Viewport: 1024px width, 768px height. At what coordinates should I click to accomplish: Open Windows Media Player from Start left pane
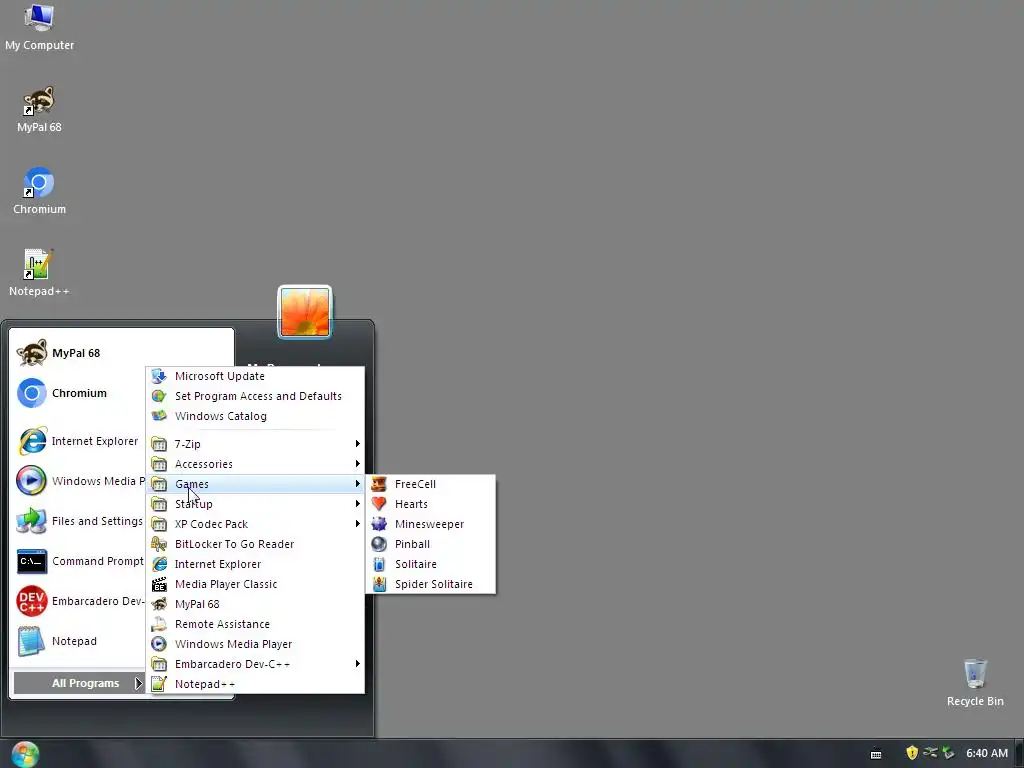(78, 481)
